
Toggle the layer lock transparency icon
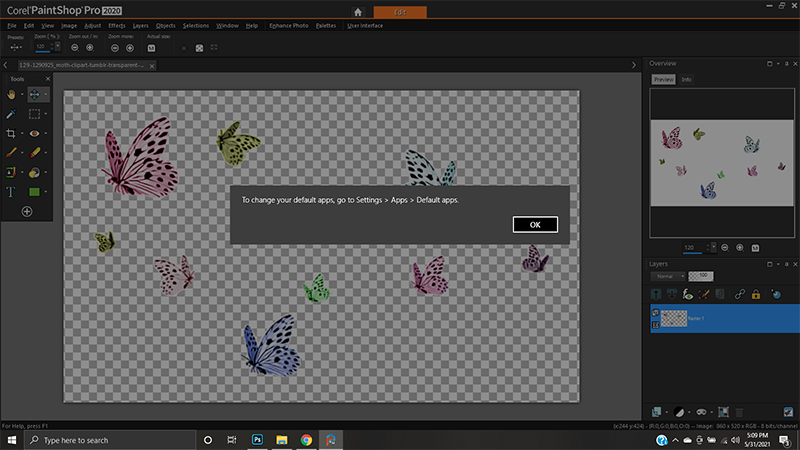(x=755, y=295)
